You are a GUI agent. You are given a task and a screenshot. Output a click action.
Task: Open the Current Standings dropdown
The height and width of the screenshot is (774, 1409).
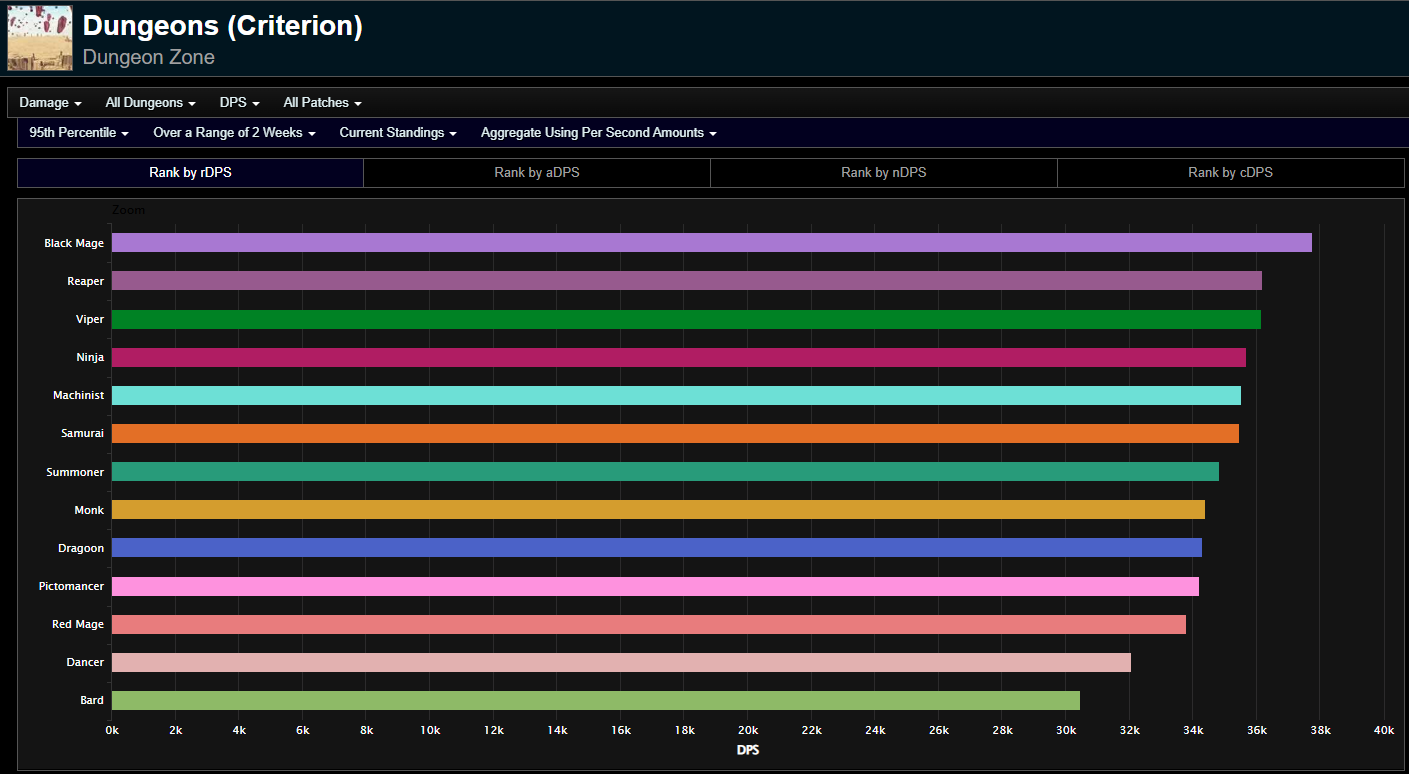(398, 133)
